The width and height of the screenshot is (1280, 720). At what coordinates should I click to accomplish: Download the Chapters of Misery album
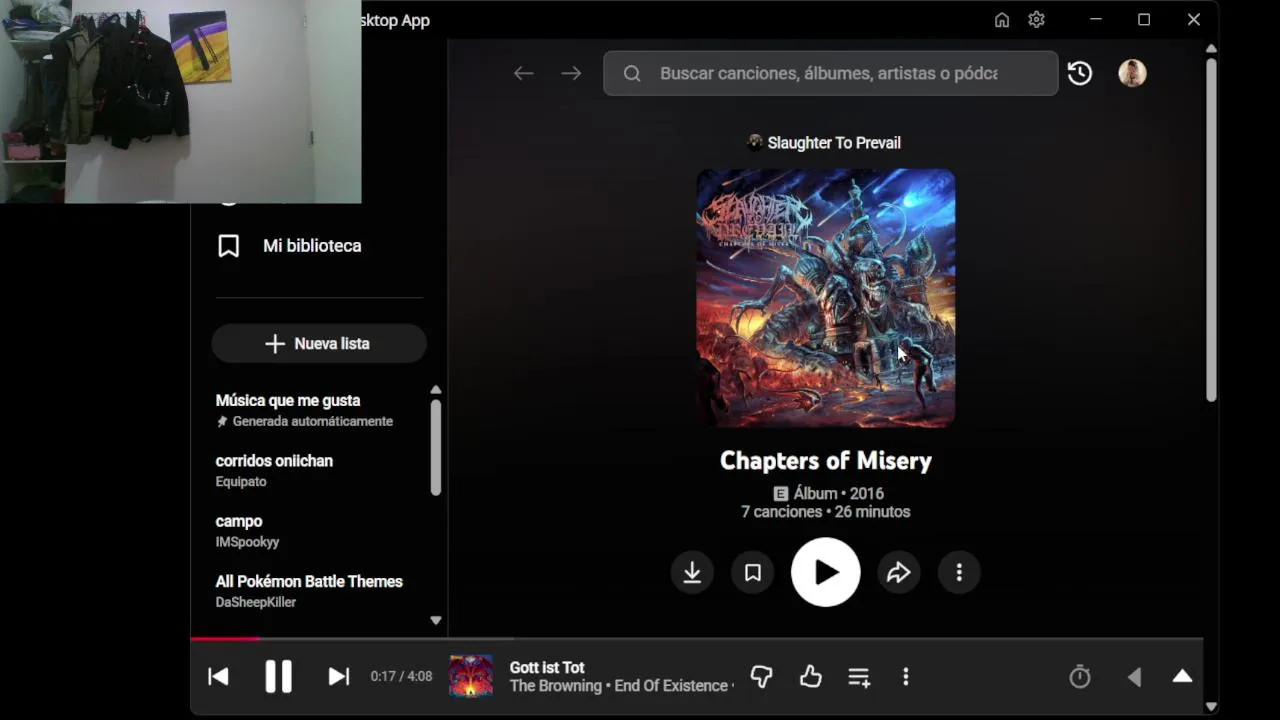pyautogui.click(x=692, y=572)
